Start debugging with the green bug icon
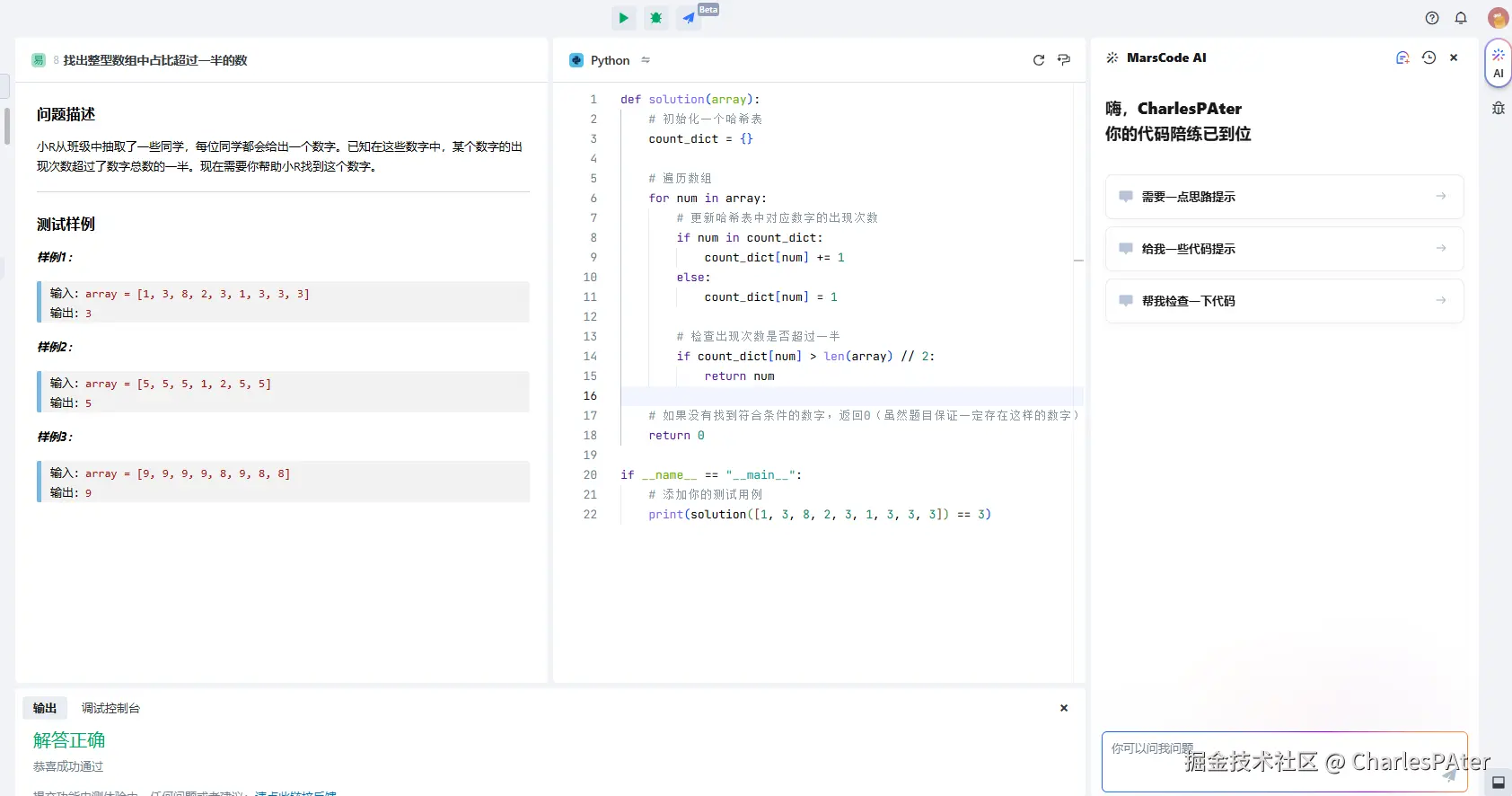This screenshot has height=796, width=1512. 656,18
